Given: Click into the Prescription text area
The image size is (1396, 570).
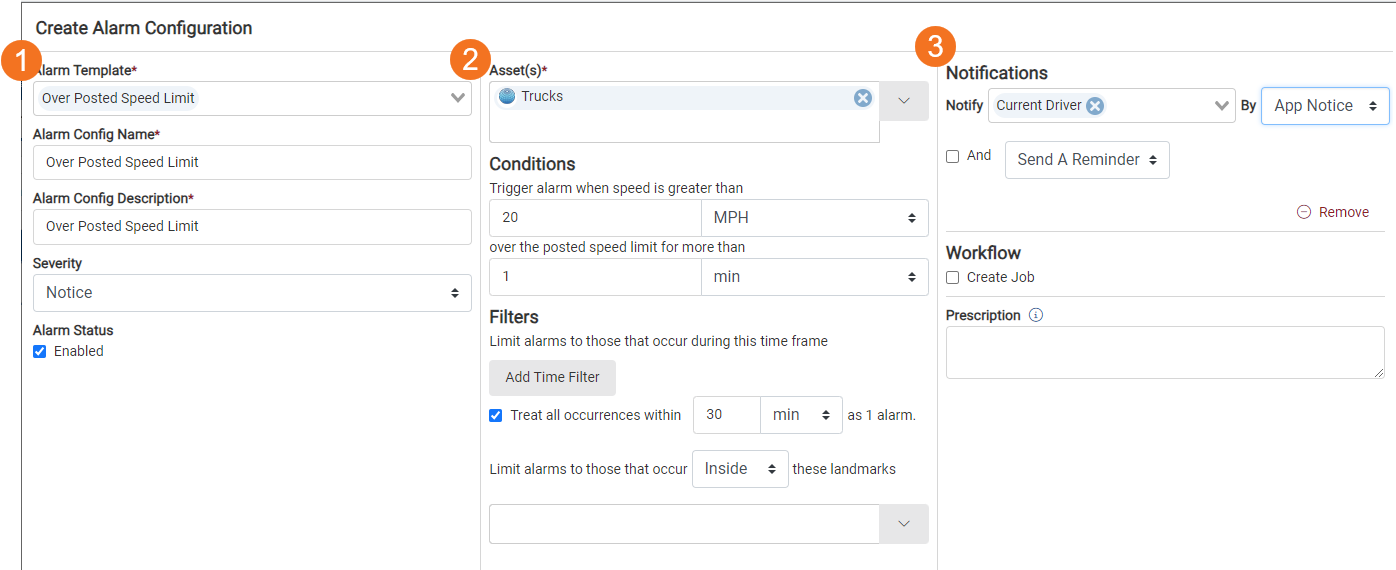Looking at the screenshot, I should click(1165, 352).
